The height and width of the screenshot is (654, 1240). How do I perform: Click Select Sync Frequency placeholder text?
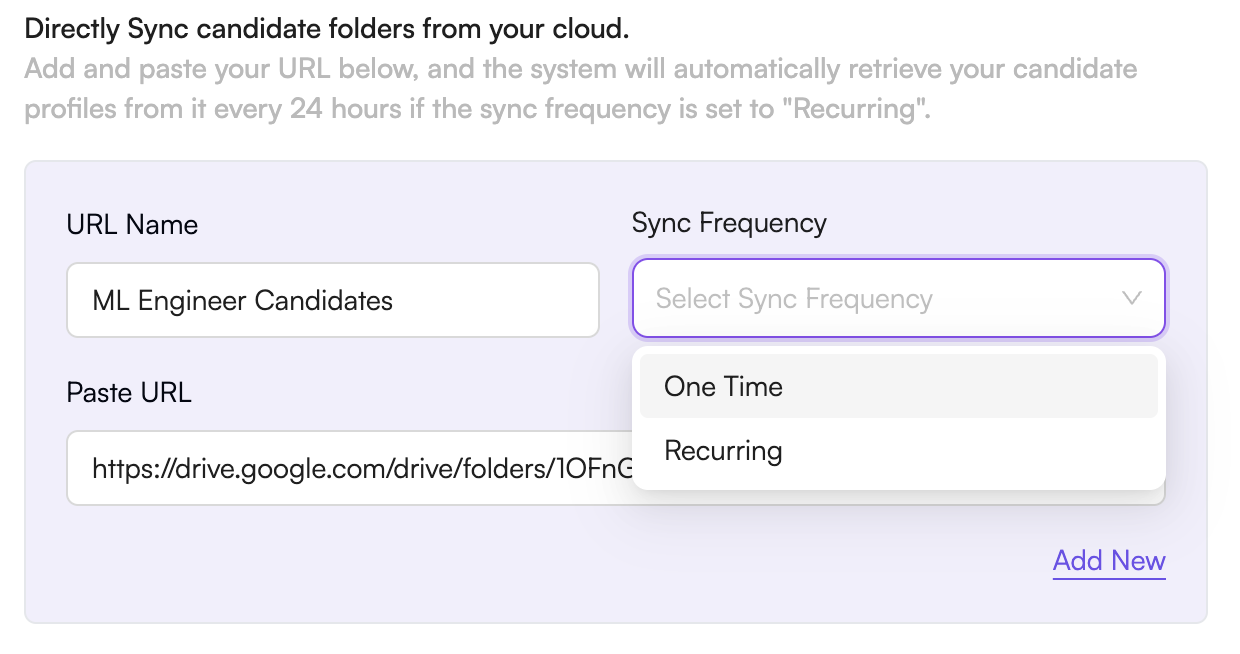click(793, 298)
